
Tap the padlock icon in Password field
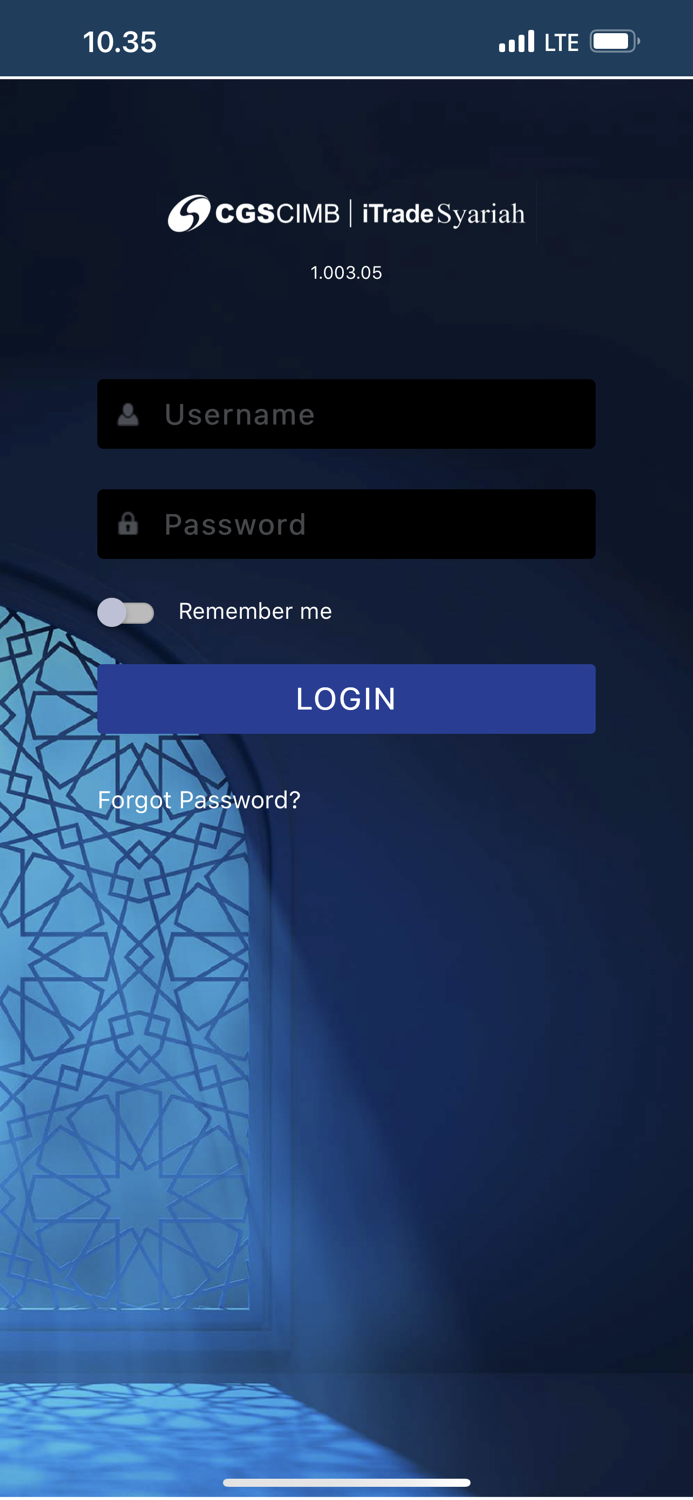click(128, 524)
